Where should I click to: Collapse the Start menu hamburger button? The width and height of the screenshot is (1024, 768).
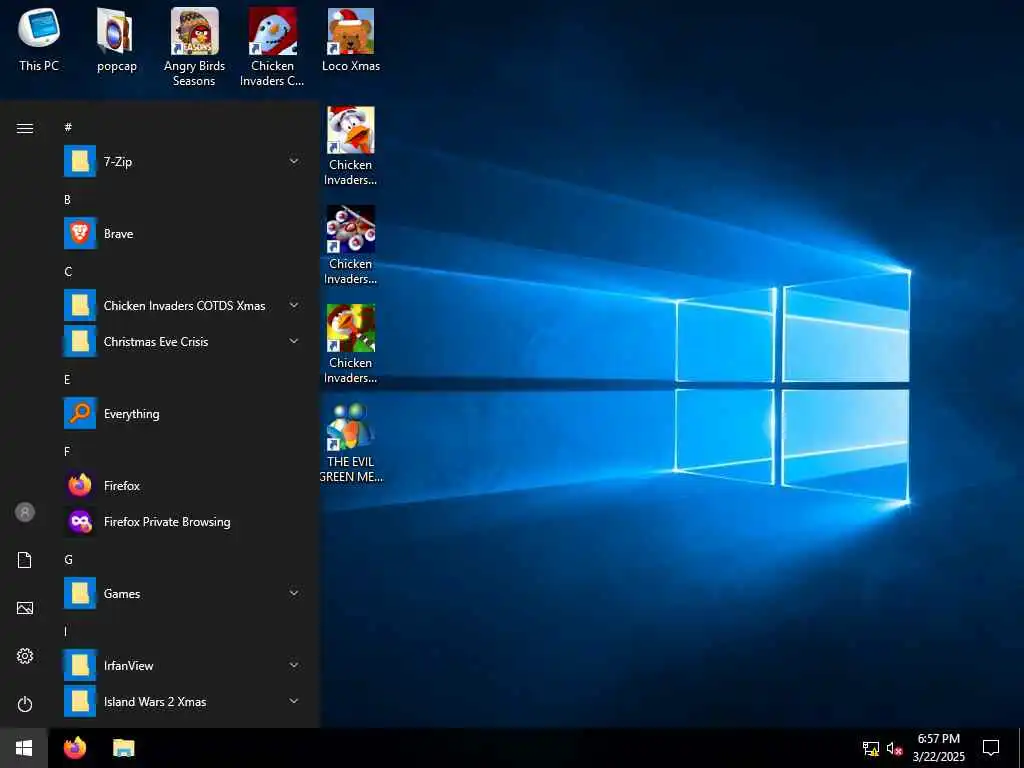25,128
